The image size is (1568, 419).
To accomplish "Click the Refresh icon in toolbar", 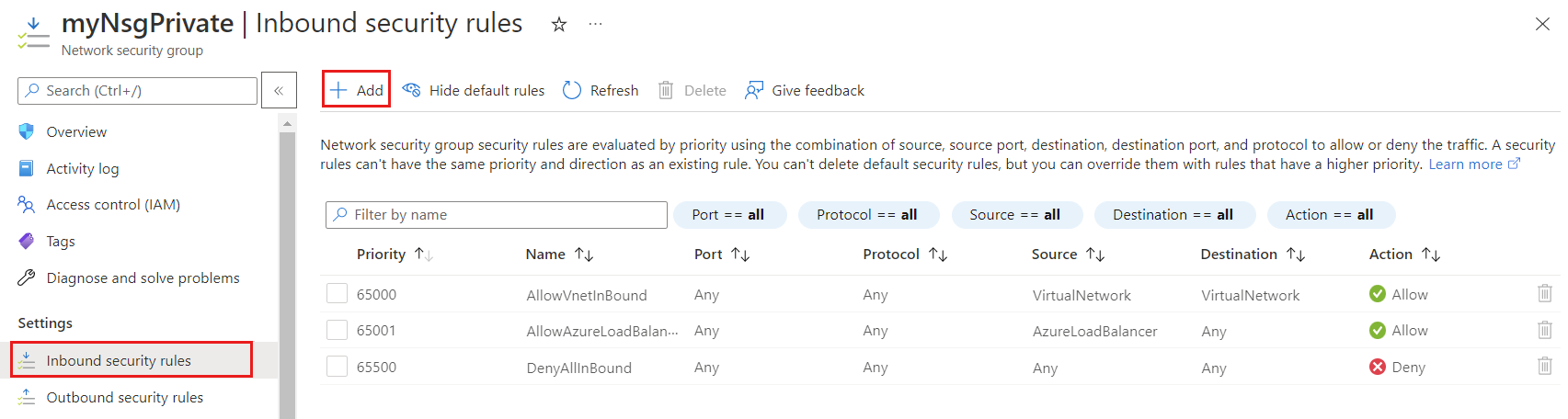I will pos(572,90).
